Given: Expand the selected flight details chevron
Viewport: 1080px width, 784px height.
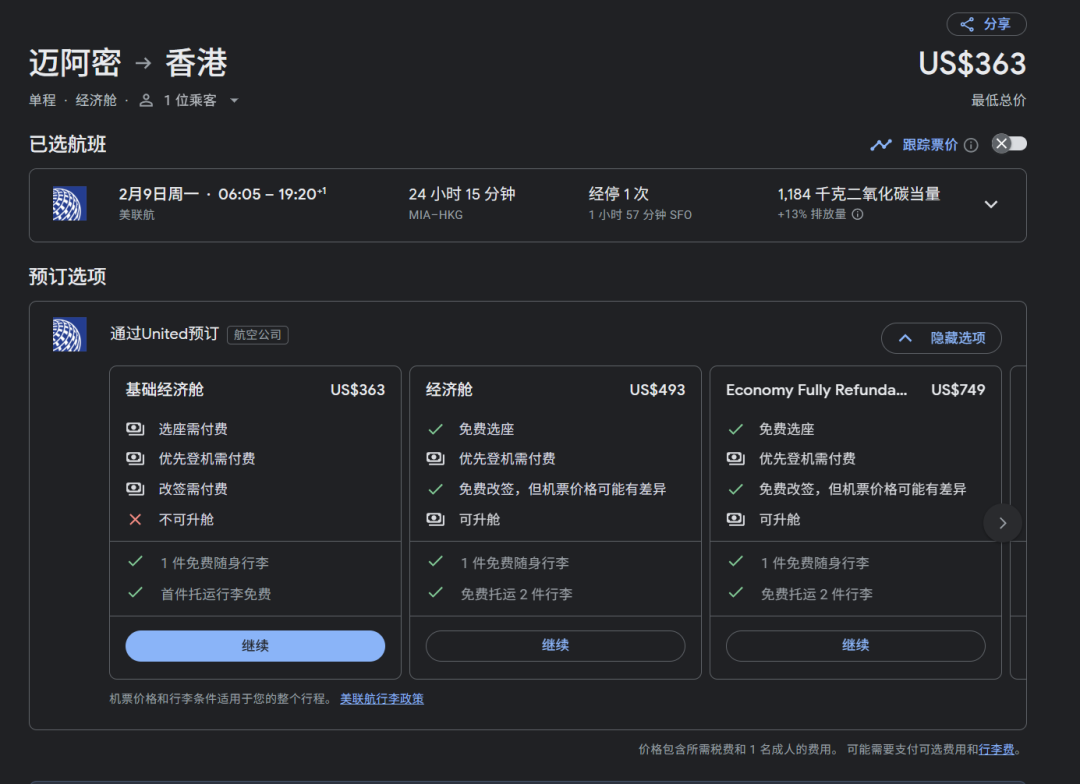Looking at the screenshot, I should (991, 204).
